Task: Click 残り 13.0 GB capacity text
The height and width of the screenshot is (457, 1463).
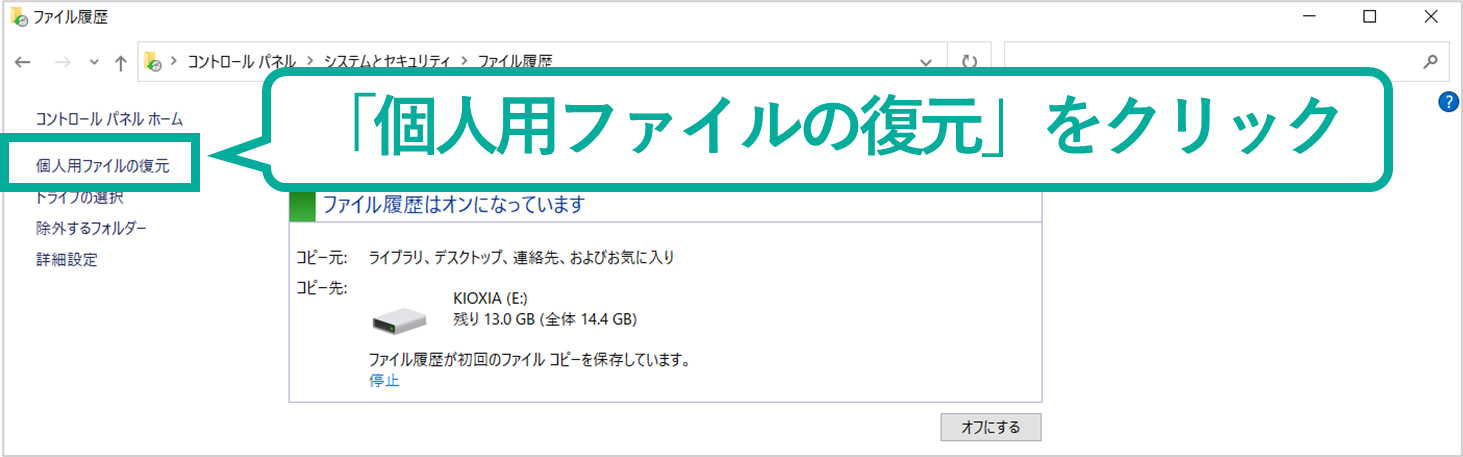Action: tap(545, 320)
